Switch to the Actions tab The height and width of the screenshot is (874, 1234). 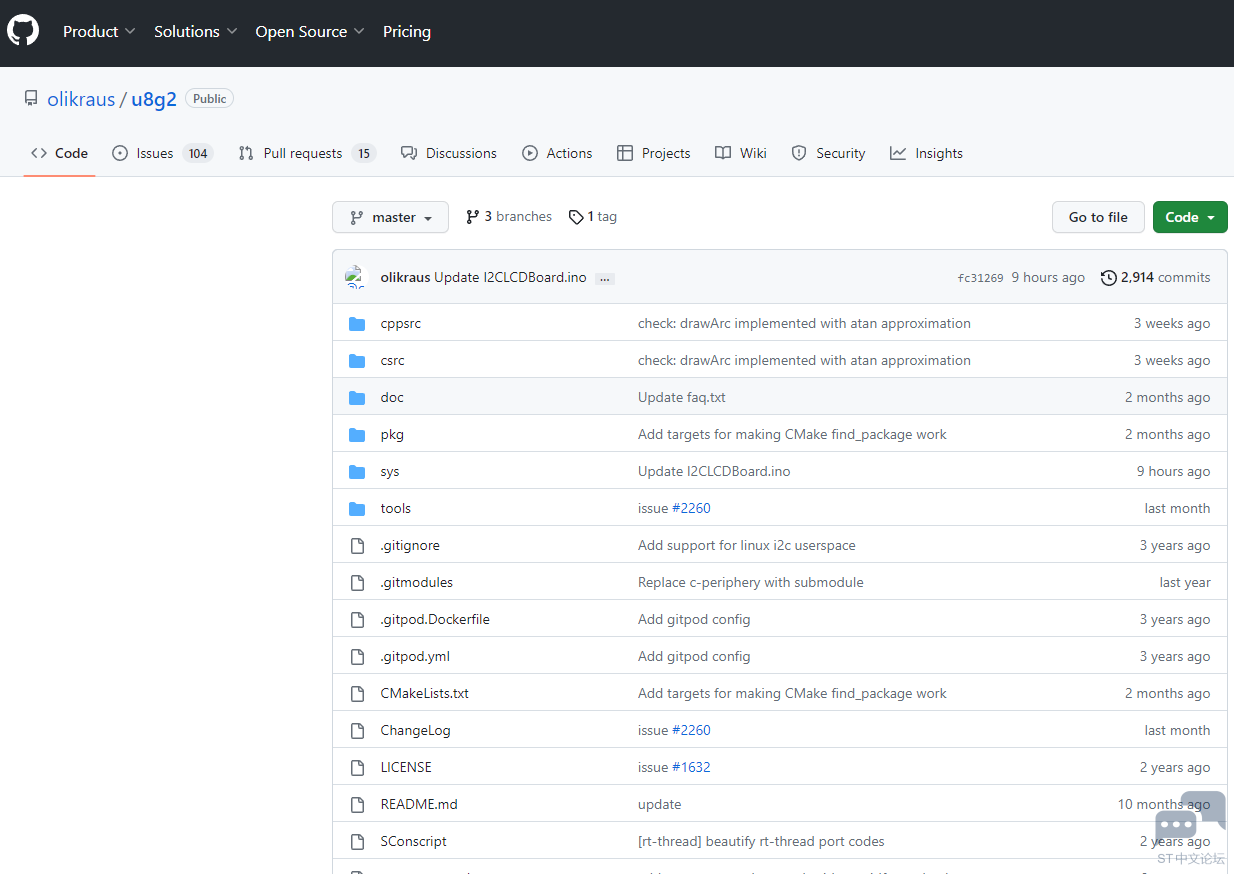(x=557, y=153)
